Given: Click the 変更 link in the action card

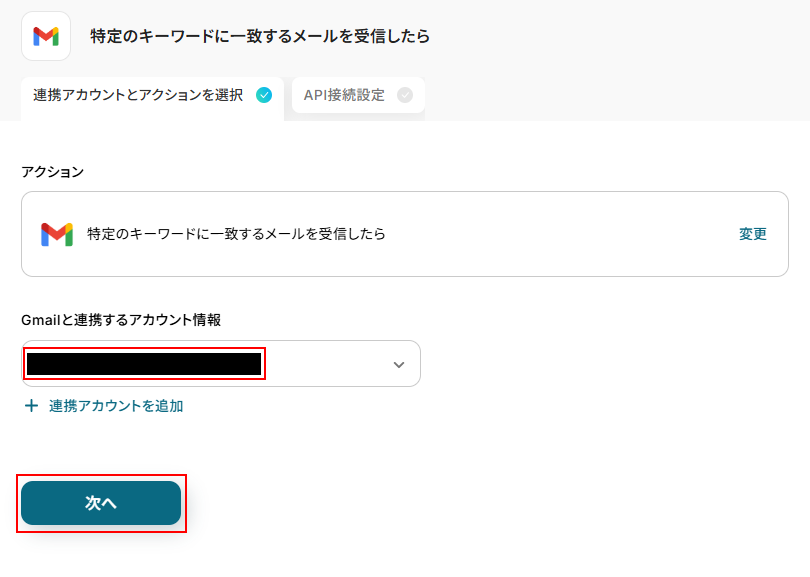Looking at the screenshot, I should [752, 234].
